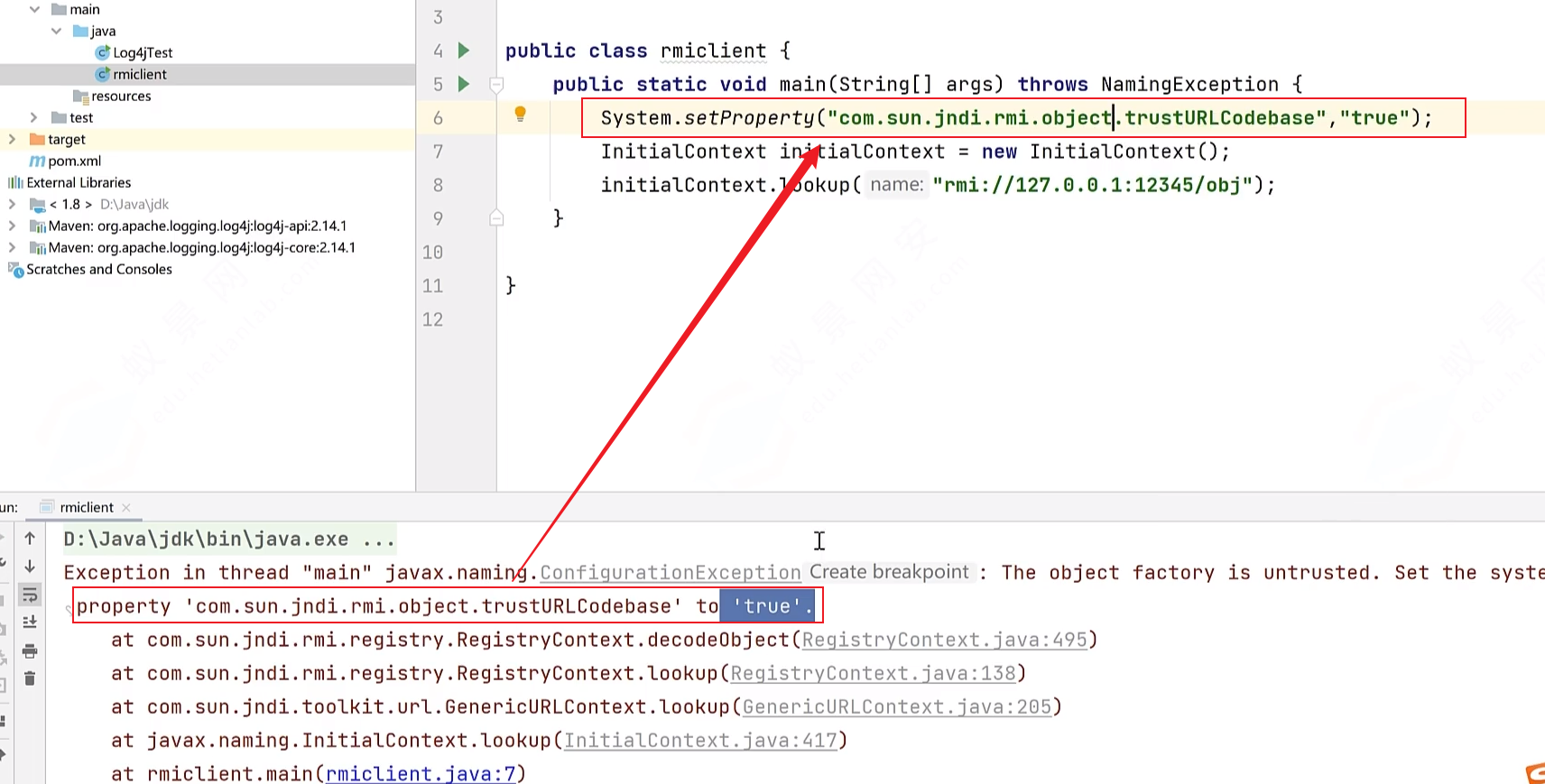The height and width of the screenshot is (784, 1545).
Task: Open InitialContext.java:417 stack trace link
Action: coord(701,741)
